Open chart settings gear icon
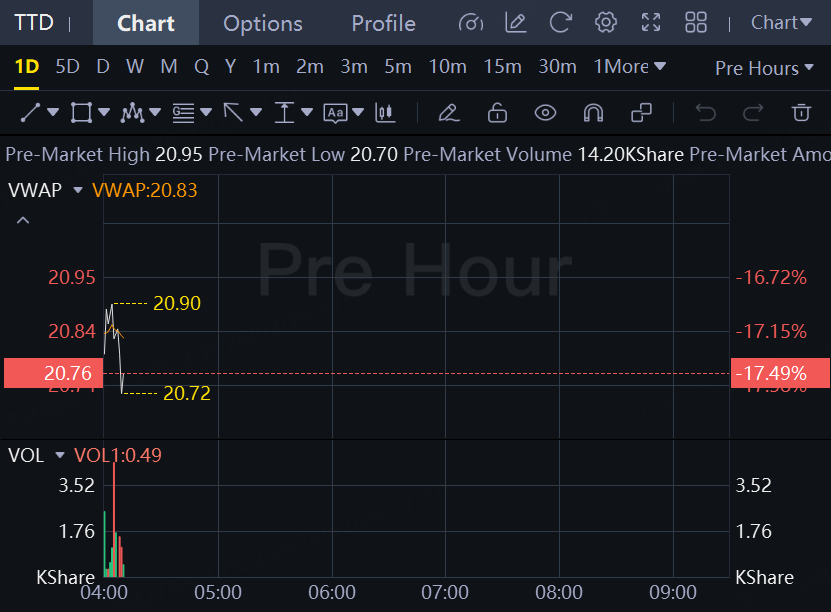 pyautogui.click(x=605, y=23)
